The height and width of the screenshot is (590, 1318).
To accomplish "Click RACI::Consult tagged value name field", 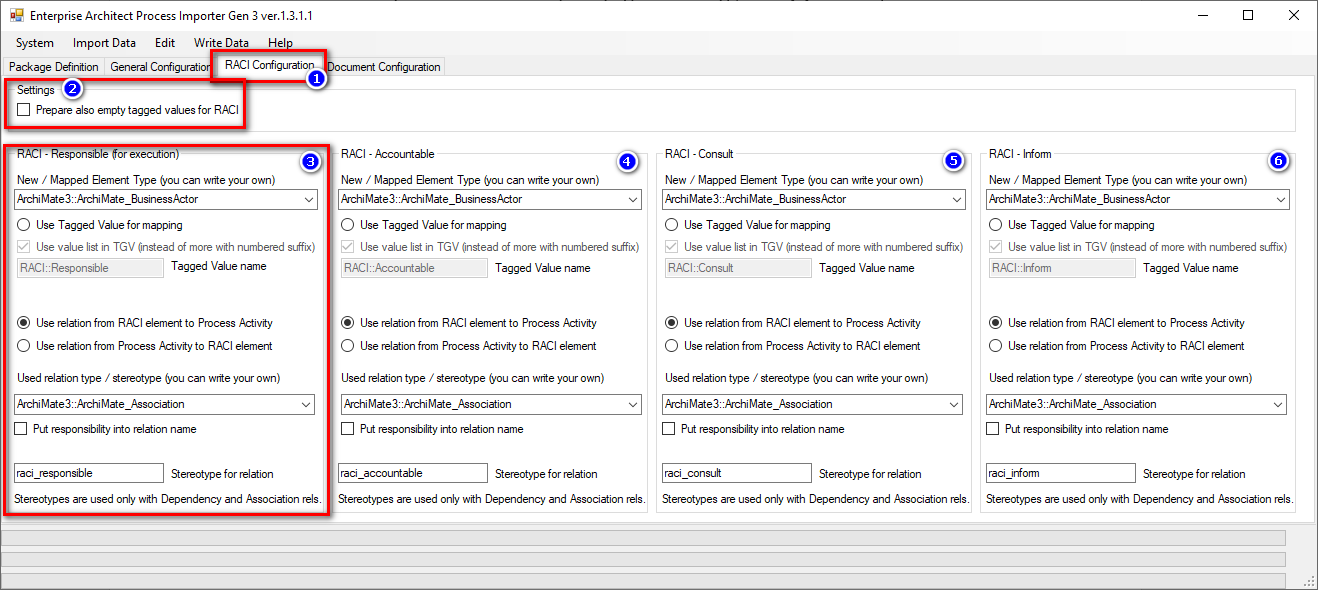I will (738, 268).
